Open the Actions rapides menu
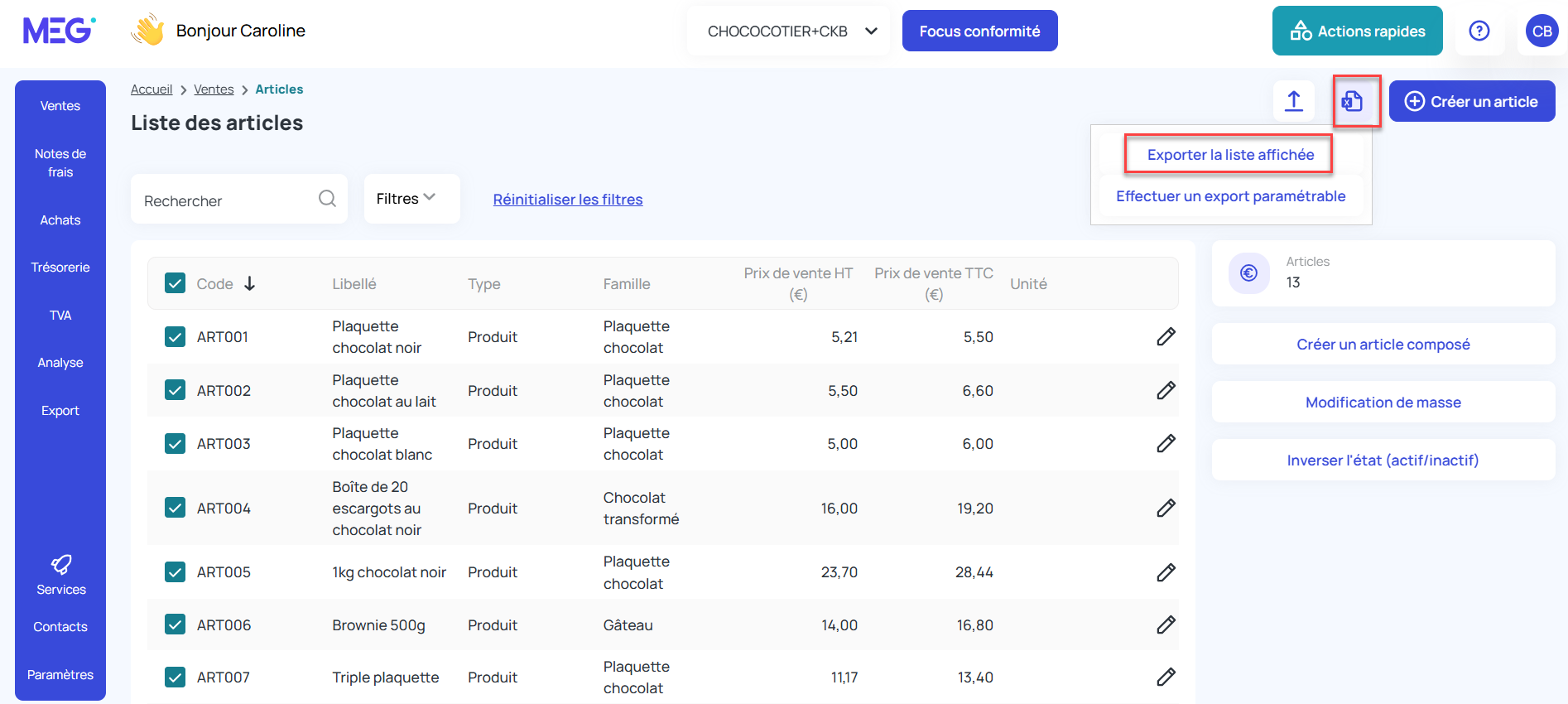The width and height of the screenshot is (1568, 704). [1357, 31]
